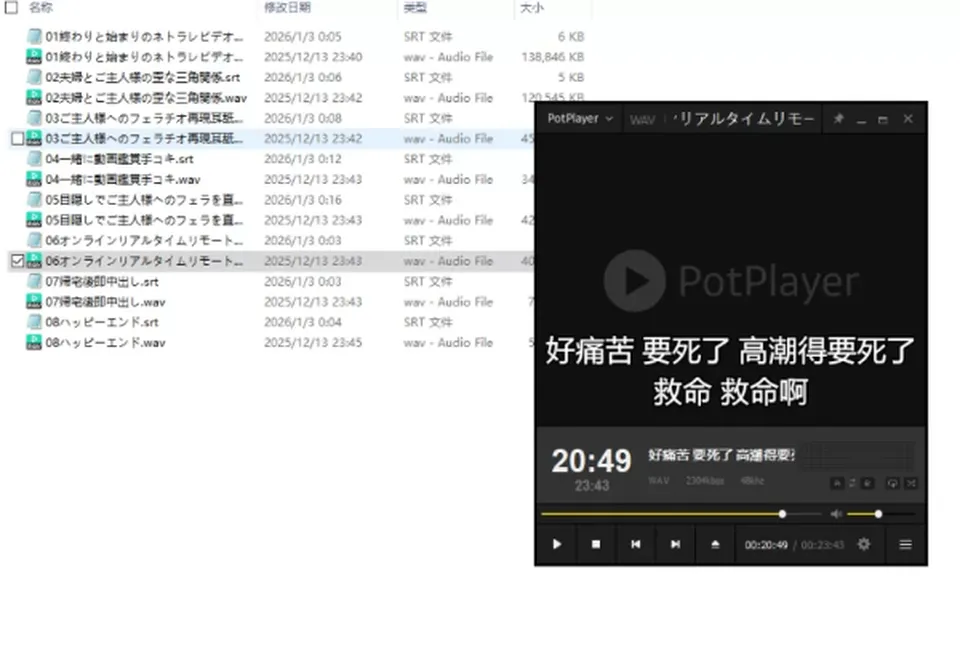Click the SRT file icon modified 2026/1/3 0:06

point(34,77)
